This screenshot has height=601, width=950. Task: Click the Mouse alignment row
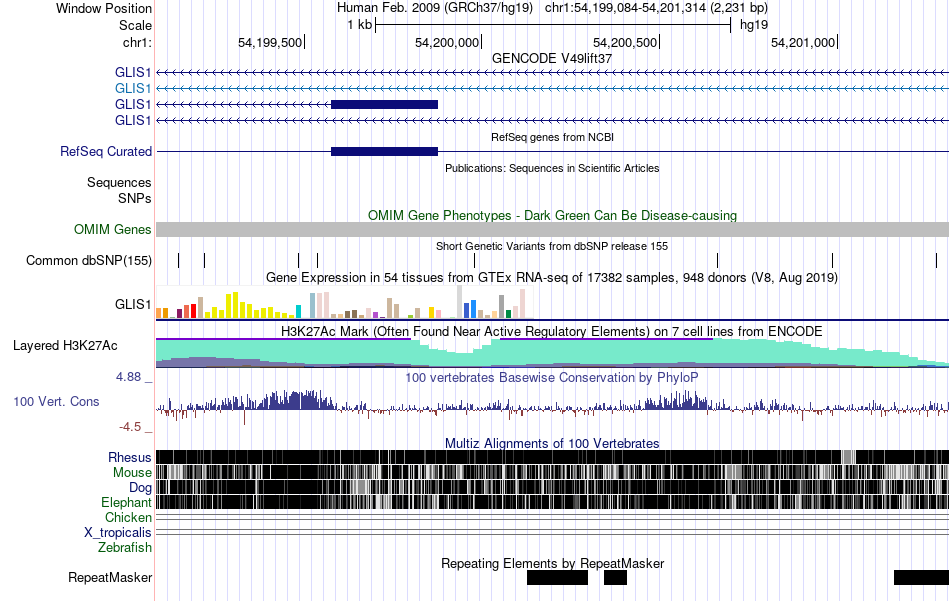click(553, 473)
